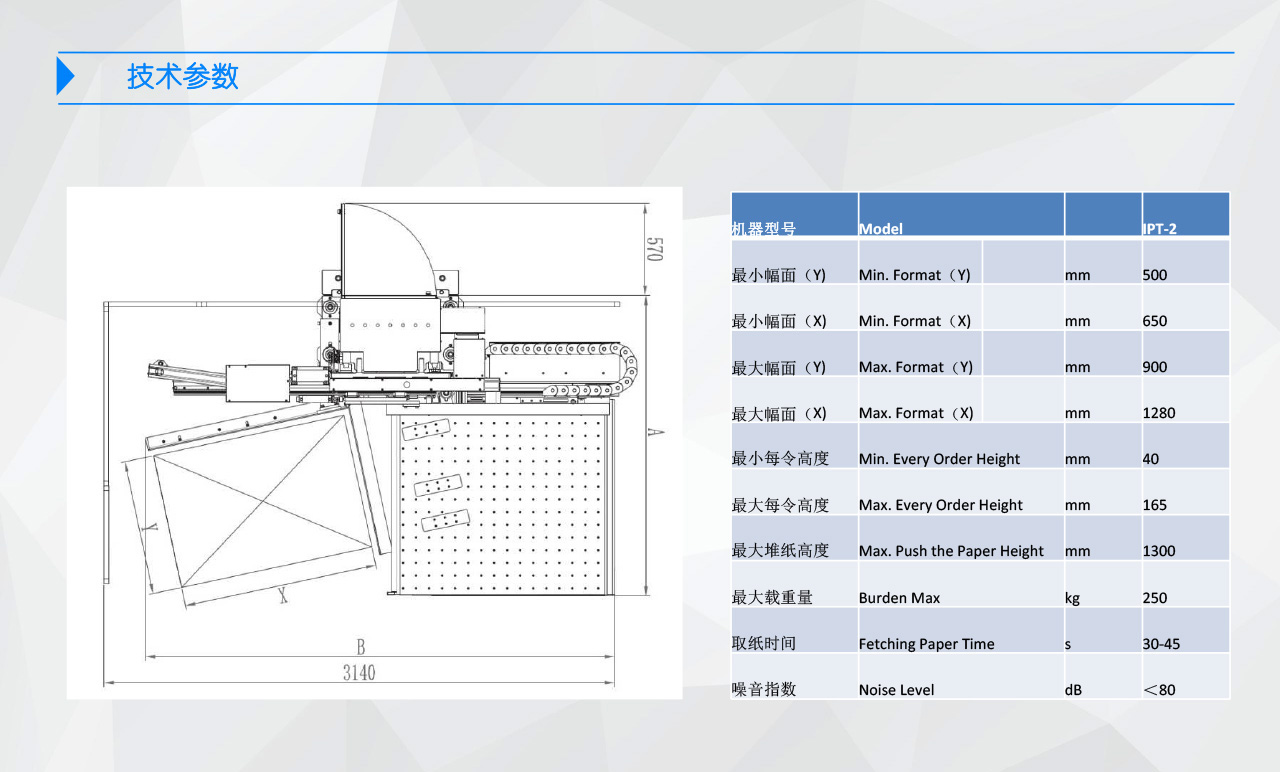Select the Max. Format (X) cell

915,413
